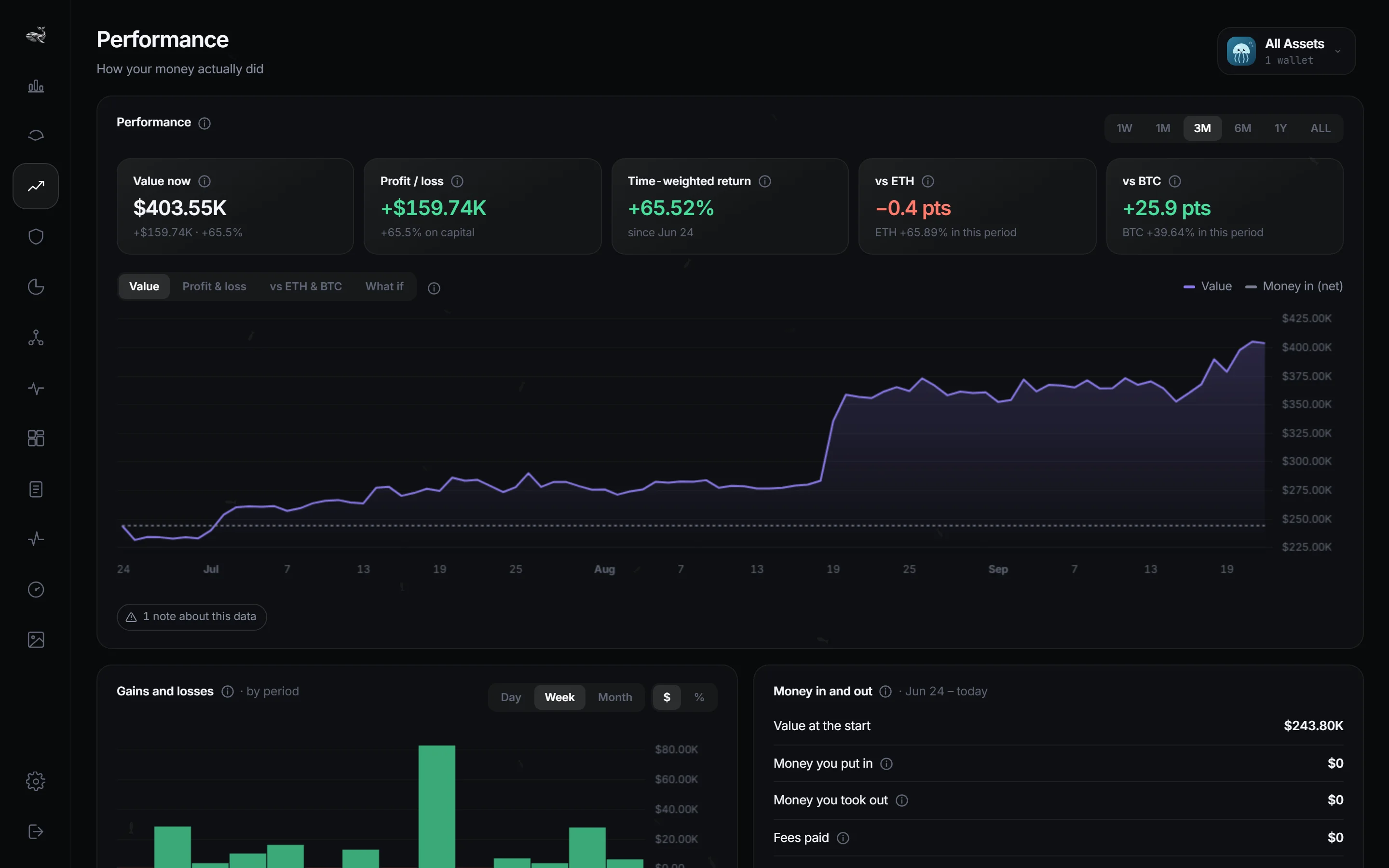Show gains by Month

coord(615,697)
